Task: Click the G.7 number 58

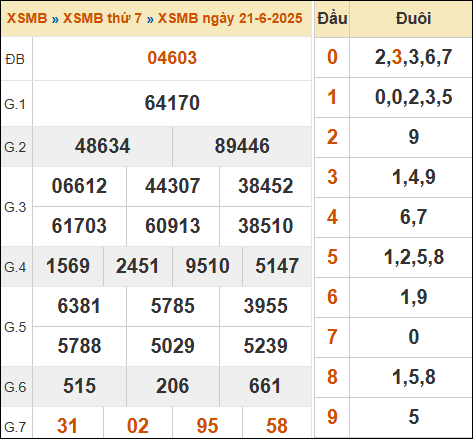Action: click(277, 426)
